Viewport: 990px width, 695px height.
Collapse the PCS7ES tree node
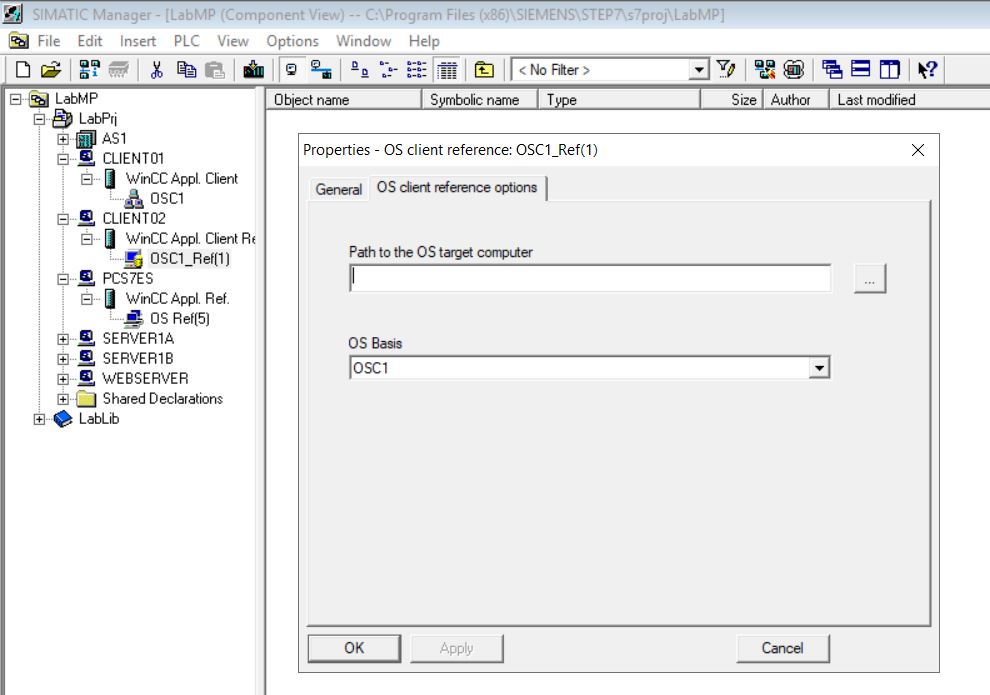coord(63,279)
